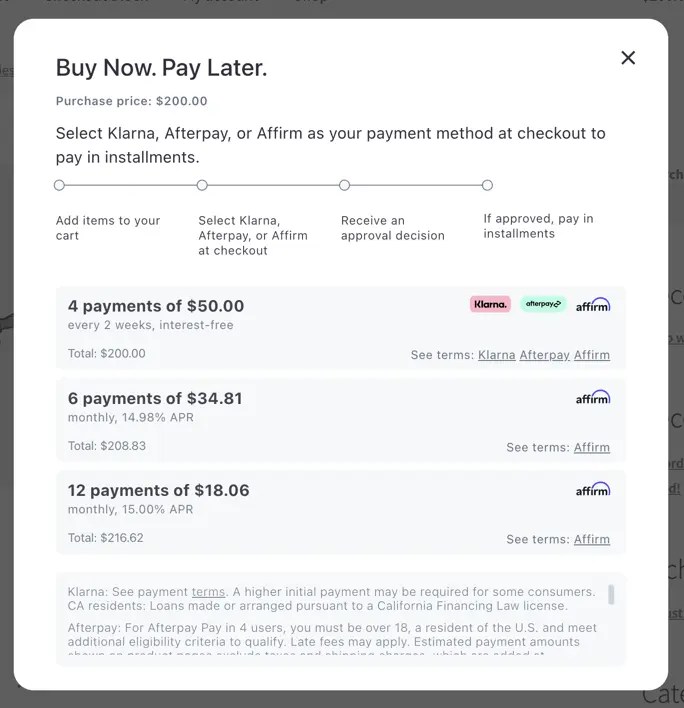Open Afterpay terms link

[544, 355]
